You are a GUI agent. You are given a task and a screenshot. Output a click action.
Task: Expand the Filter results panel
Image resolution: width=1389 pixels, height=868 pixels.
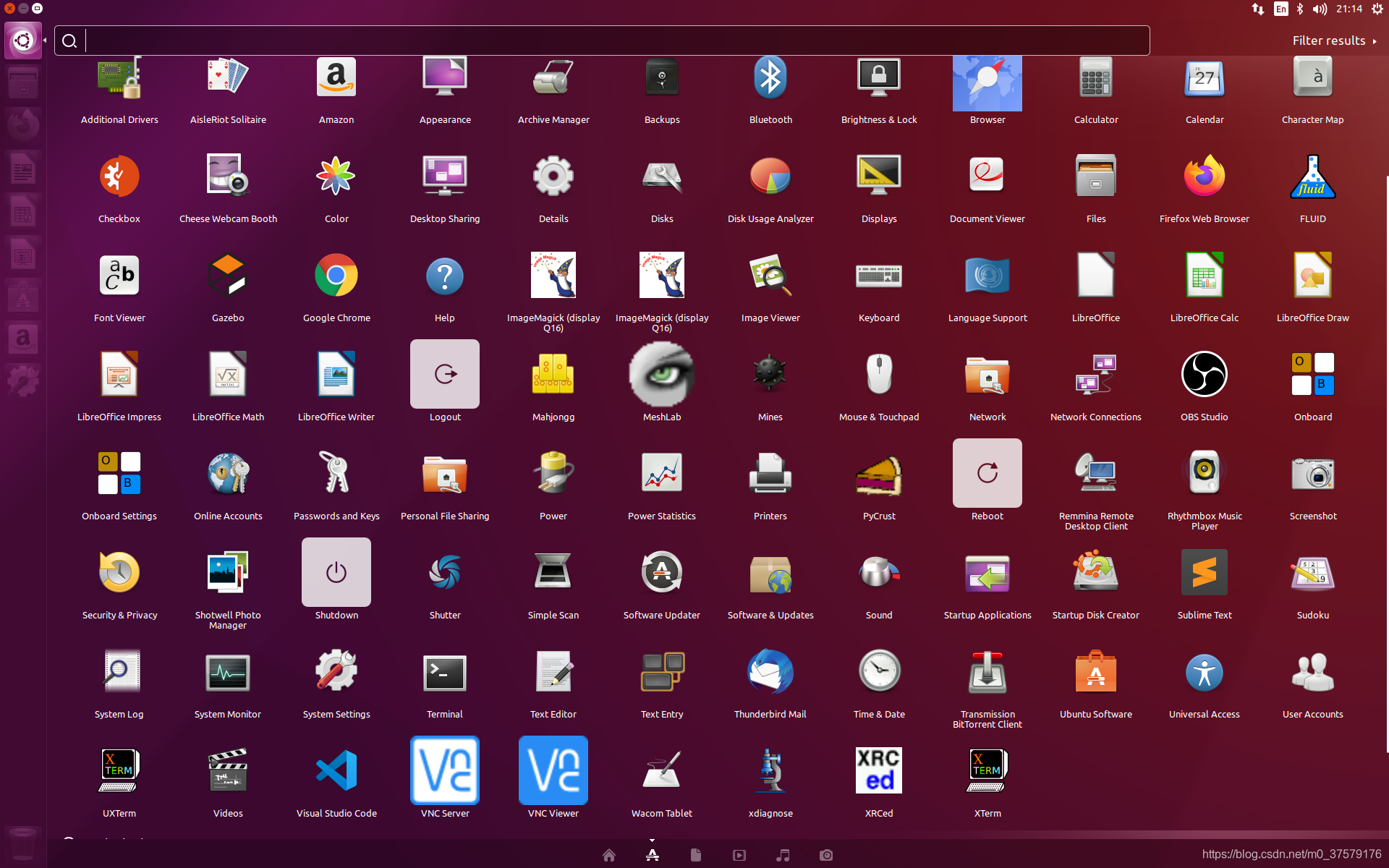[x=1333, y=41]
